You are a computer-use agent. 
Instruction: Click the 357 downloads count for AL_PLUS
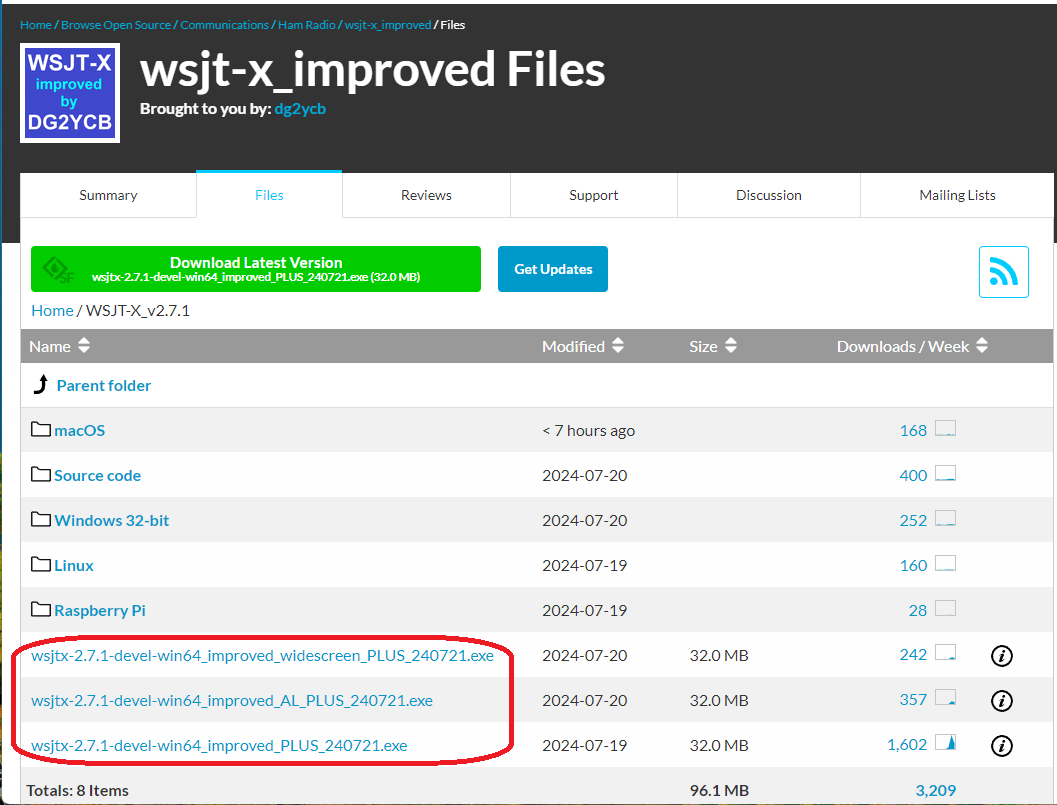point(913,699)
